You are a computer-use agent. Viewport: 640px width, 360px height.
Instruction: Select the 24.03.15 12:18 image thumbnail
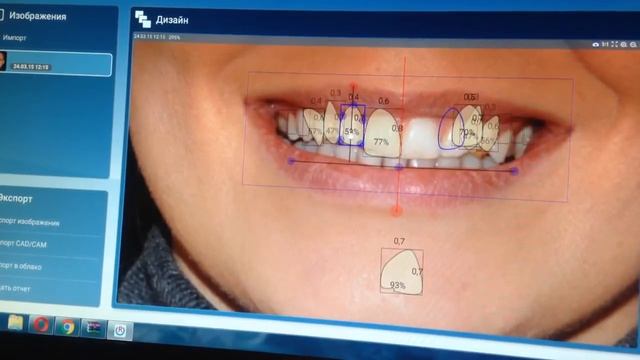(x=56, y=64)
